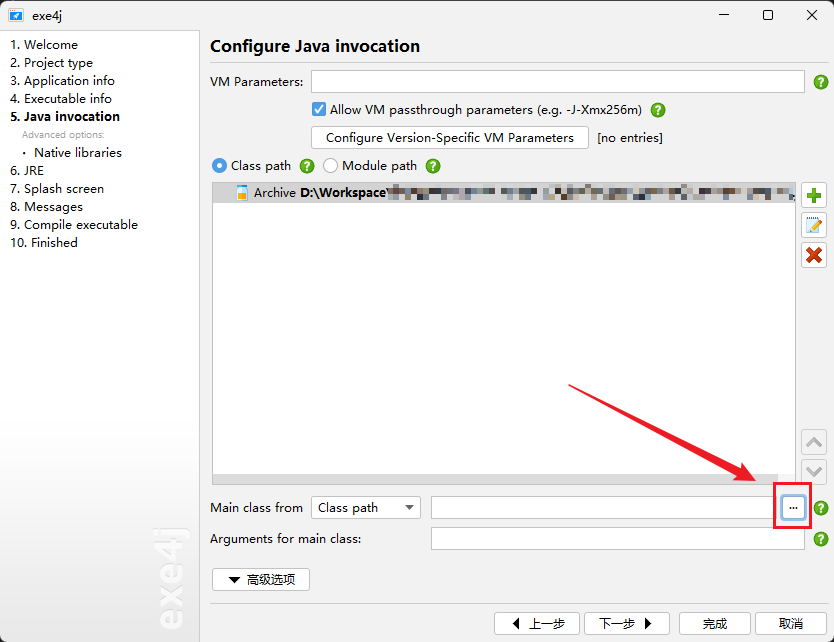
Task: Proceed with the 下一步 button
Action: point(627,623)
